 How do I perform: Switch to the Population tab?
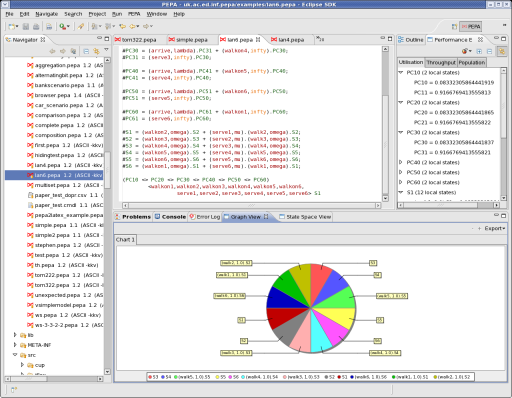[472, 63]
